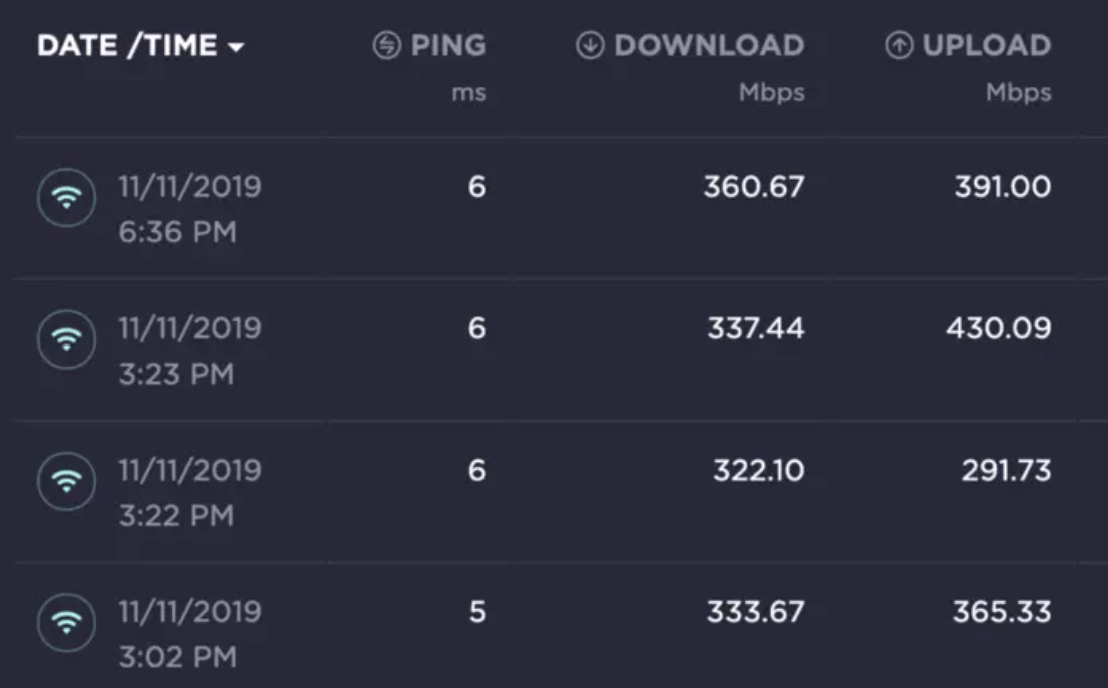Click Wi-Fi icon for 3:02 PM result
The width and height of the screenshot is (1108, 688).
[x=66, y=625]
